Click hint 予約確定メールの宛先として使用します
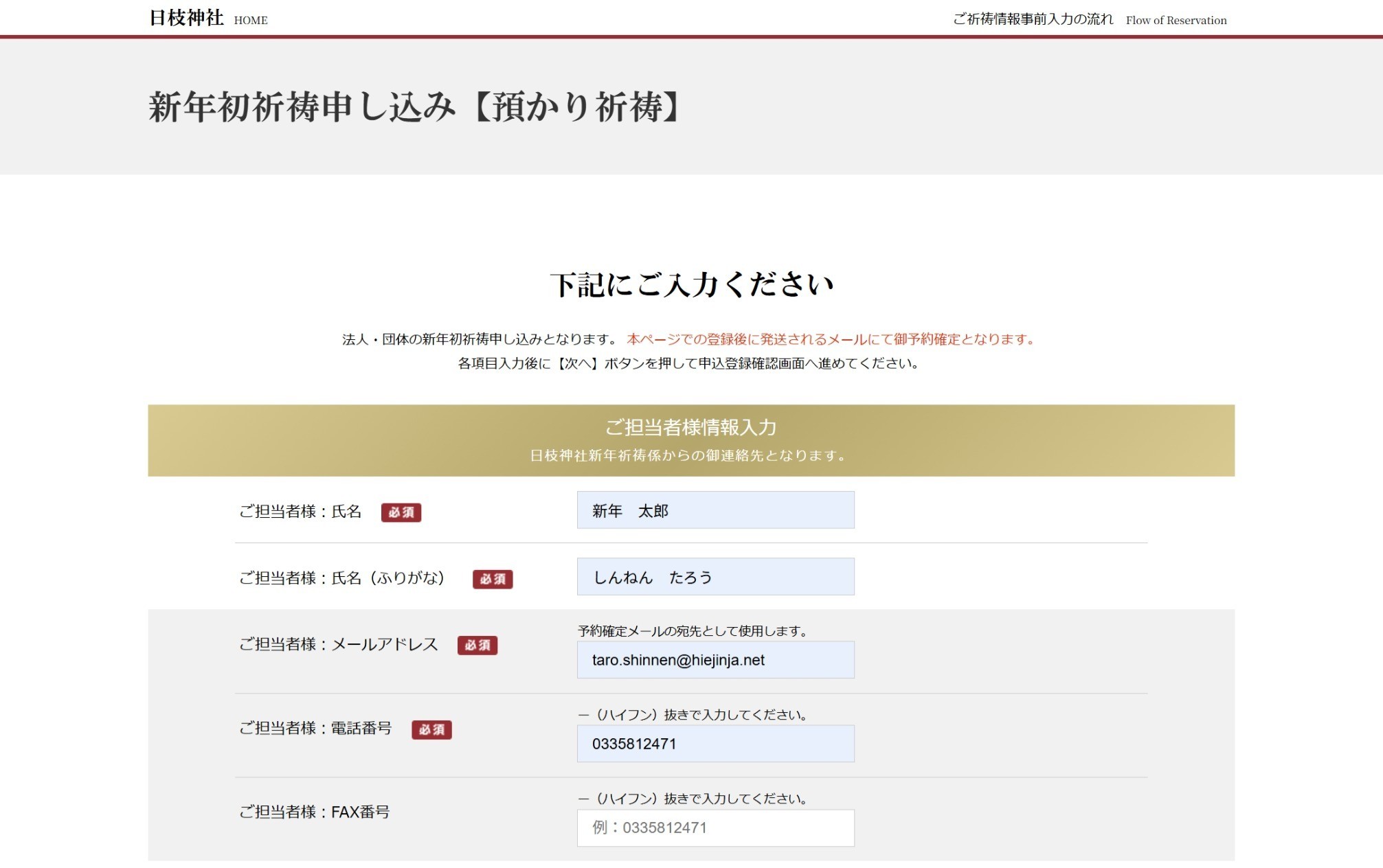Viewport: 1383px width, 868px height. pyautogui.click(x=693, y=630)
